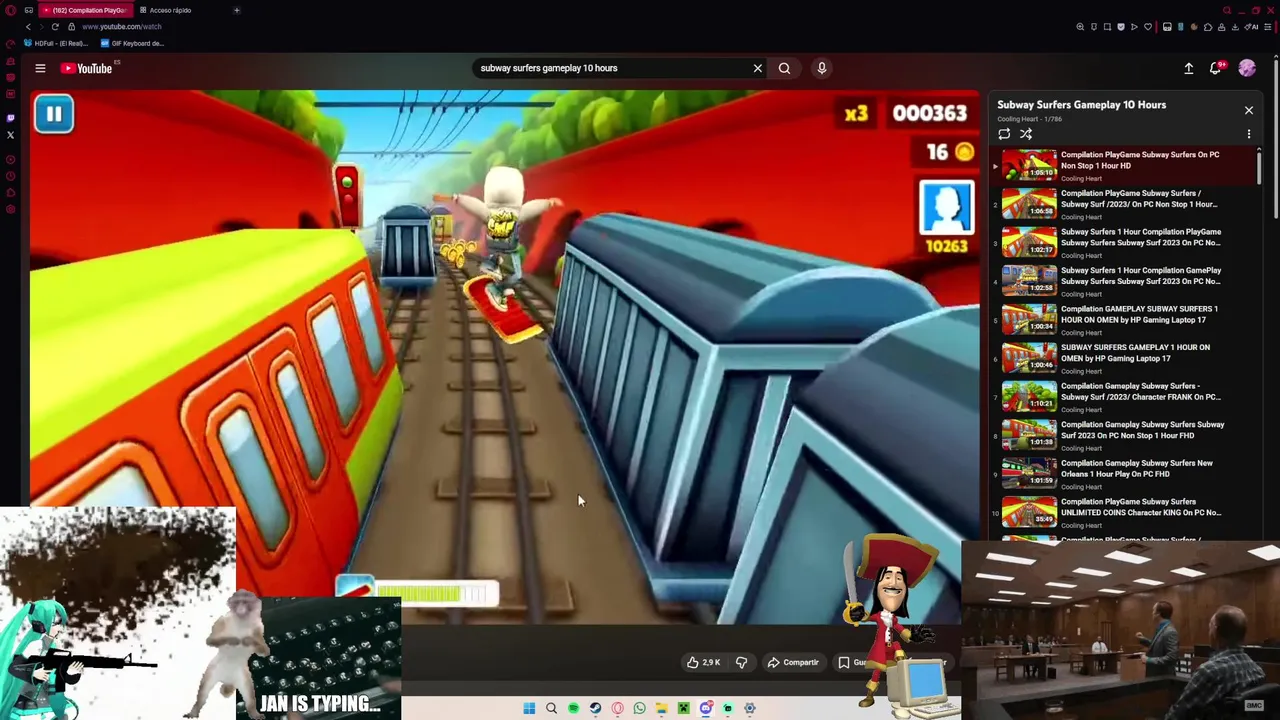The height and width of the screenshot is (720, 1280).
Task: Open the YouTube create/upload icon
Action: point(1189,68)
